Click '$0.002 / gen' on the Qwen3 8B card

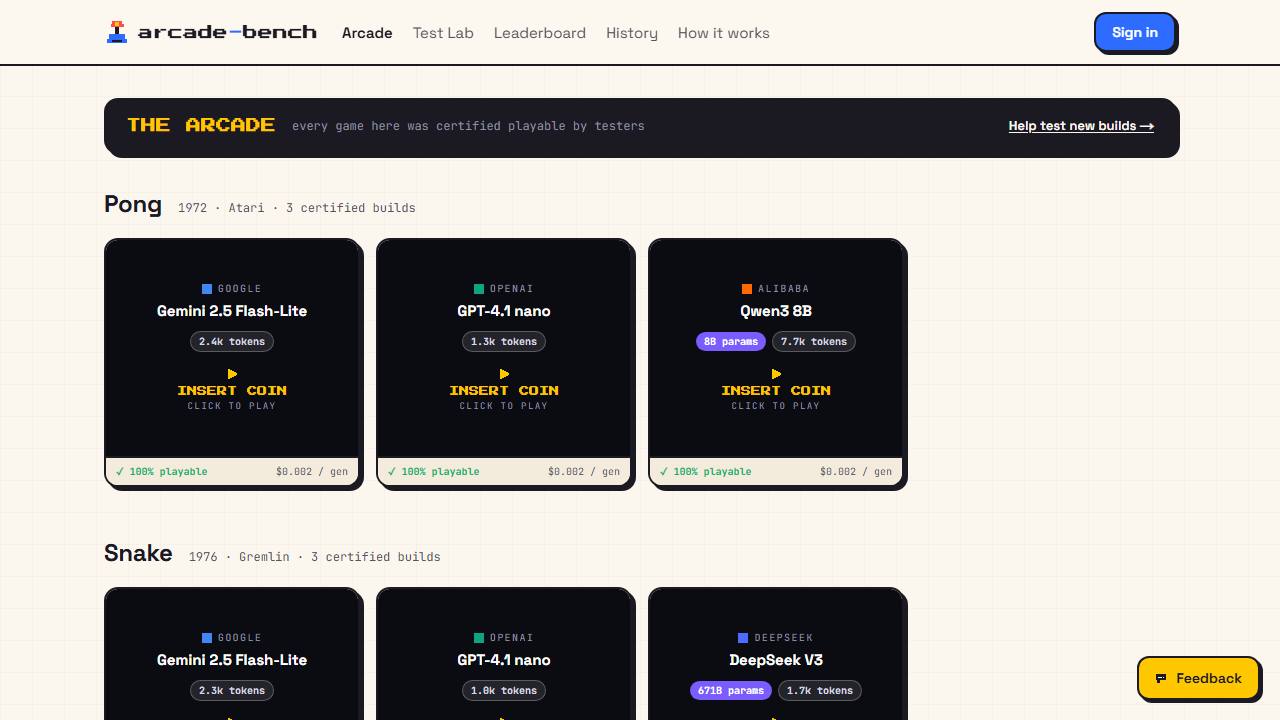(856, 472)
